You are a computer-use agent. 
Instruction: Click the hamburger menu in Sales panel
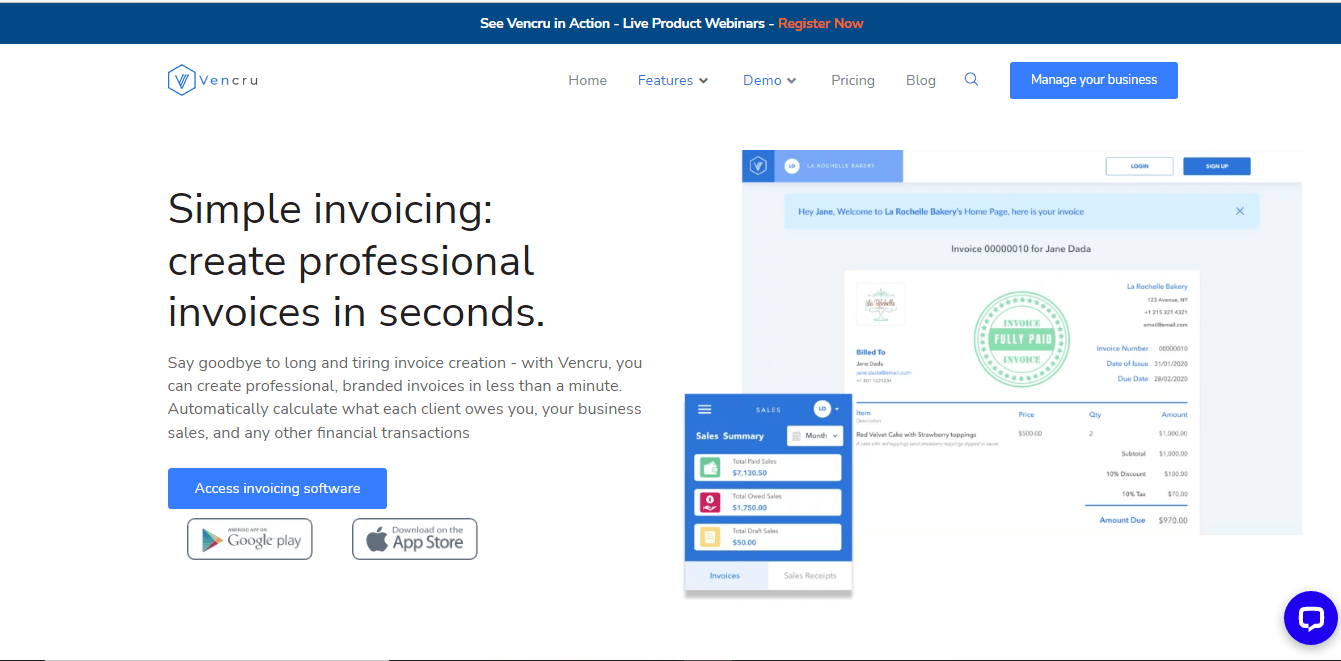[704, 409]
